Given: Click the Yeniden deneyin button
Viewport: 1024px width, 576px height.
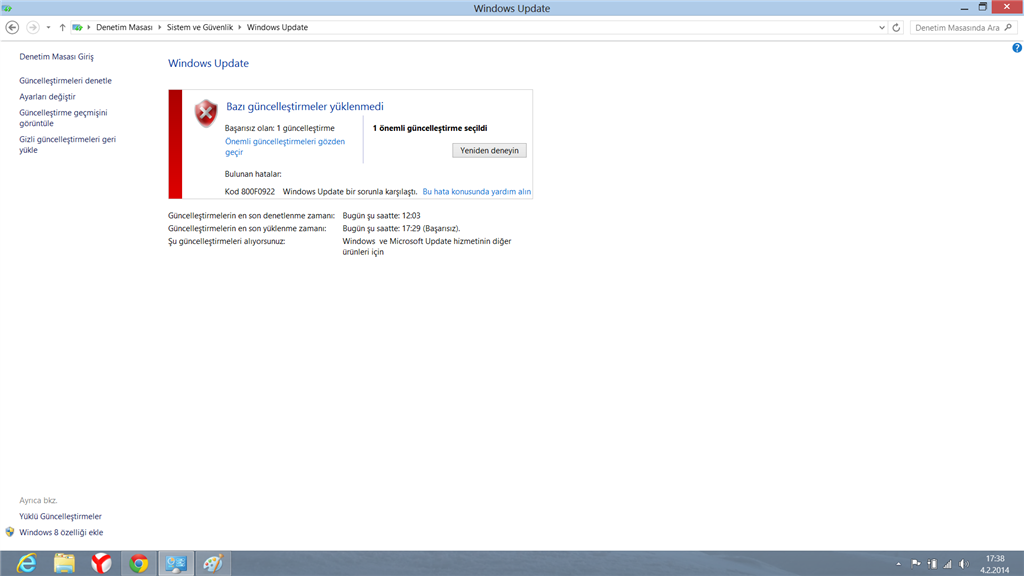Looking at the screenshot, I should (x=489, y=150).
